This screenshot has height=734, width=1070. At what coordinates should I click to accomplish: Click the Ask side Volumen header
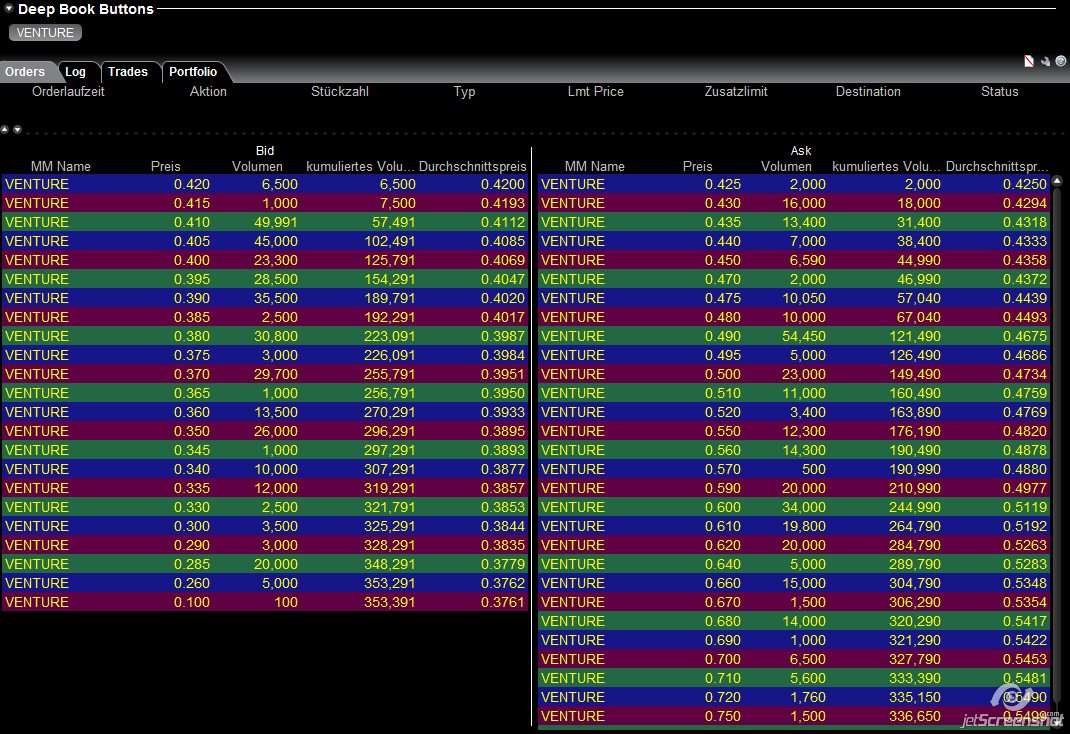[786, 166]
